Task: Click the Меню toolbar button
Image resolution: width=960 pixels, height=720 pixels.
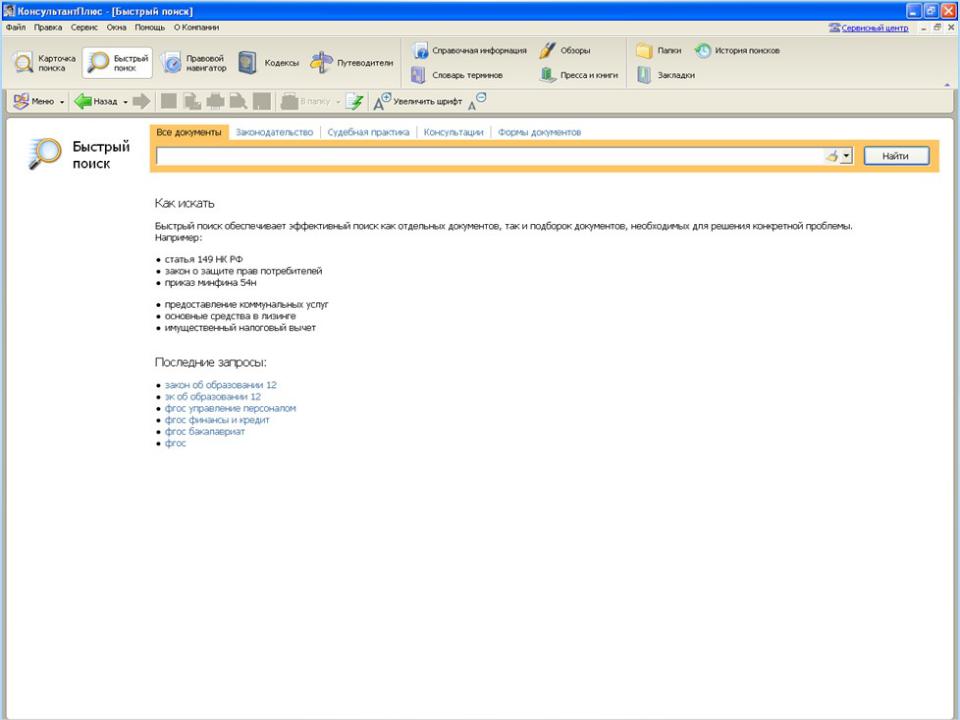Action: (34, 102)
